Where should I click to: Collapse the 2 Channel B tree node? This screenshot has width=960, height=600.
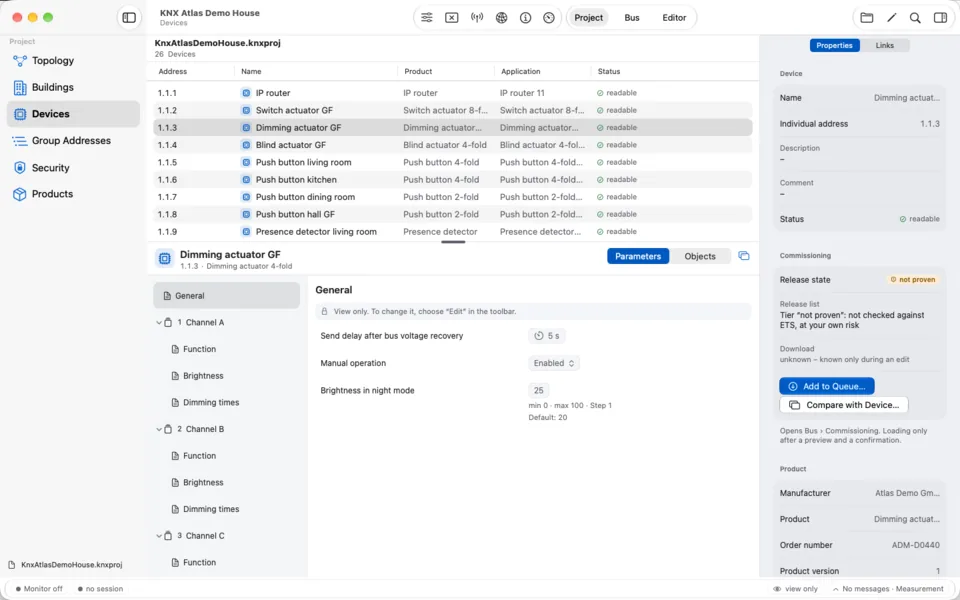159,429
